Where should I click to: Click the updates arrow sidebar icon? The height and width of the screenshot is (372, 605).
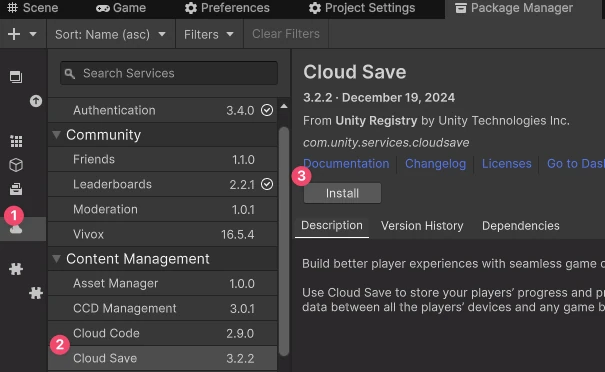point(36,101)
